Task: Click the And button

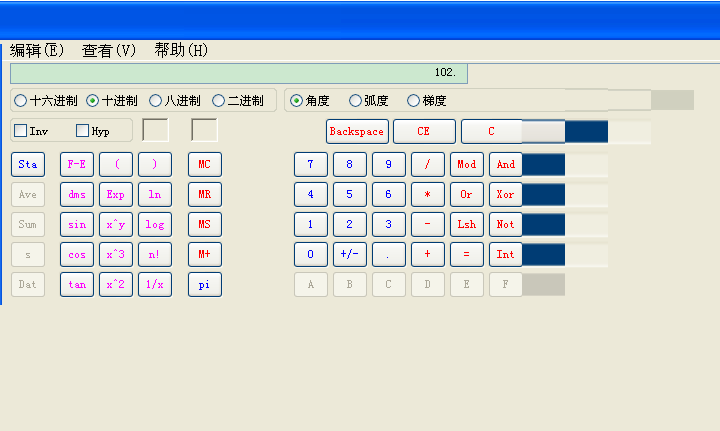Action: click(x=506, y=164)
